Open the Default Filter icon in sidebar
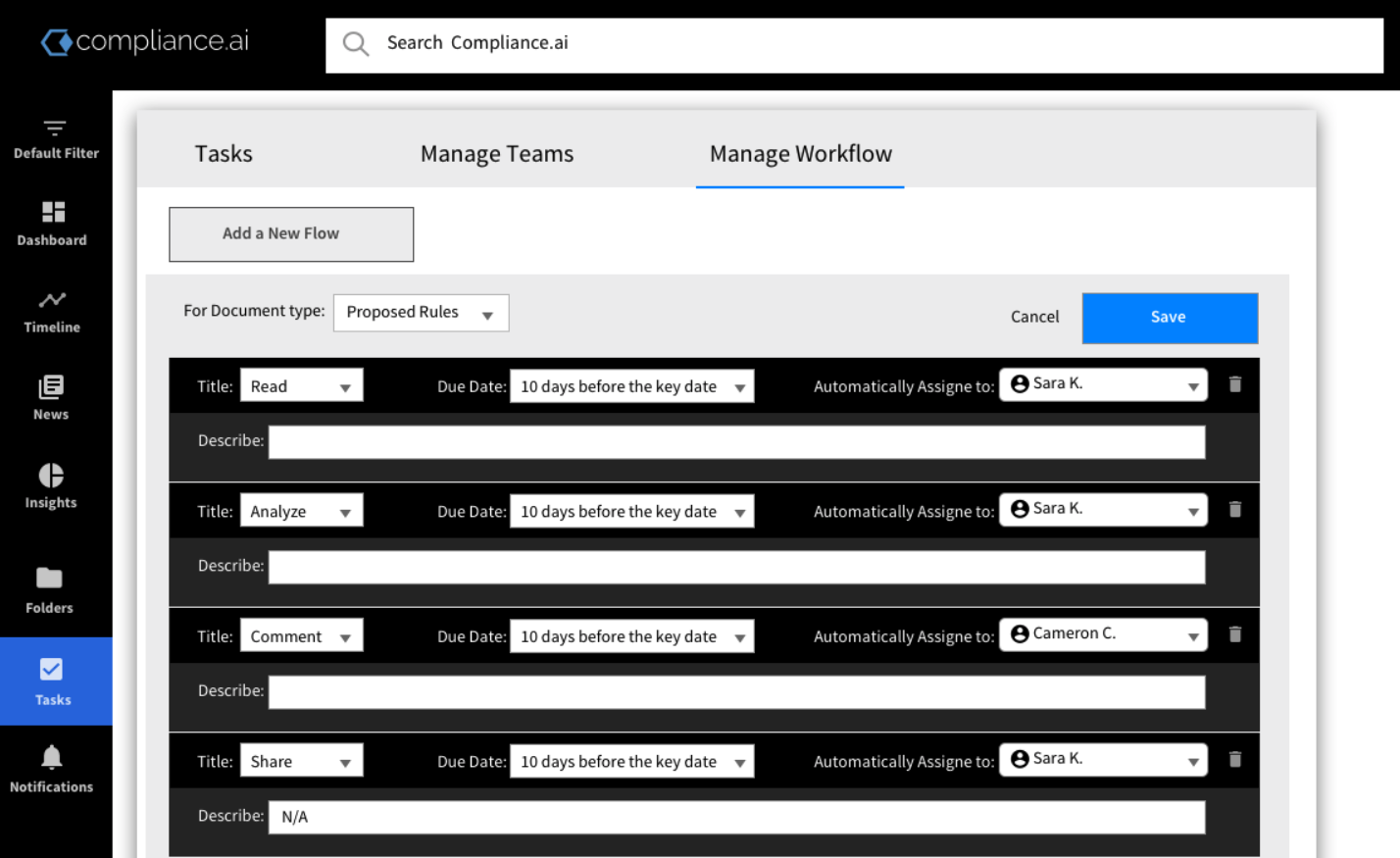 click(55, 128)
